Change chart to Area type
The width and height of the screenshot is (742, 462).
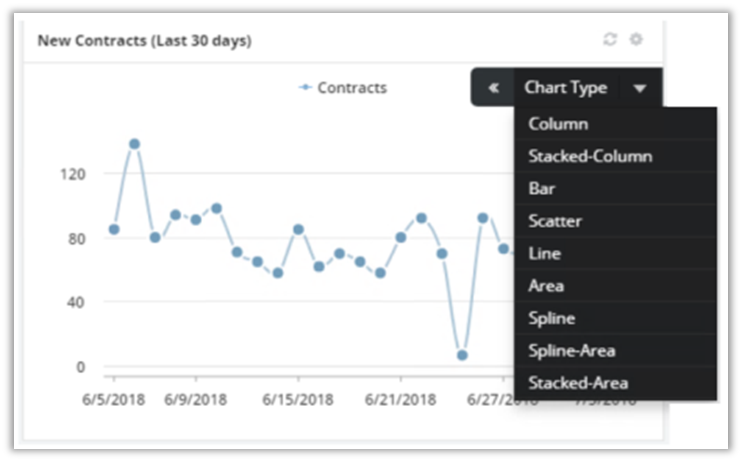click(546, 286)
